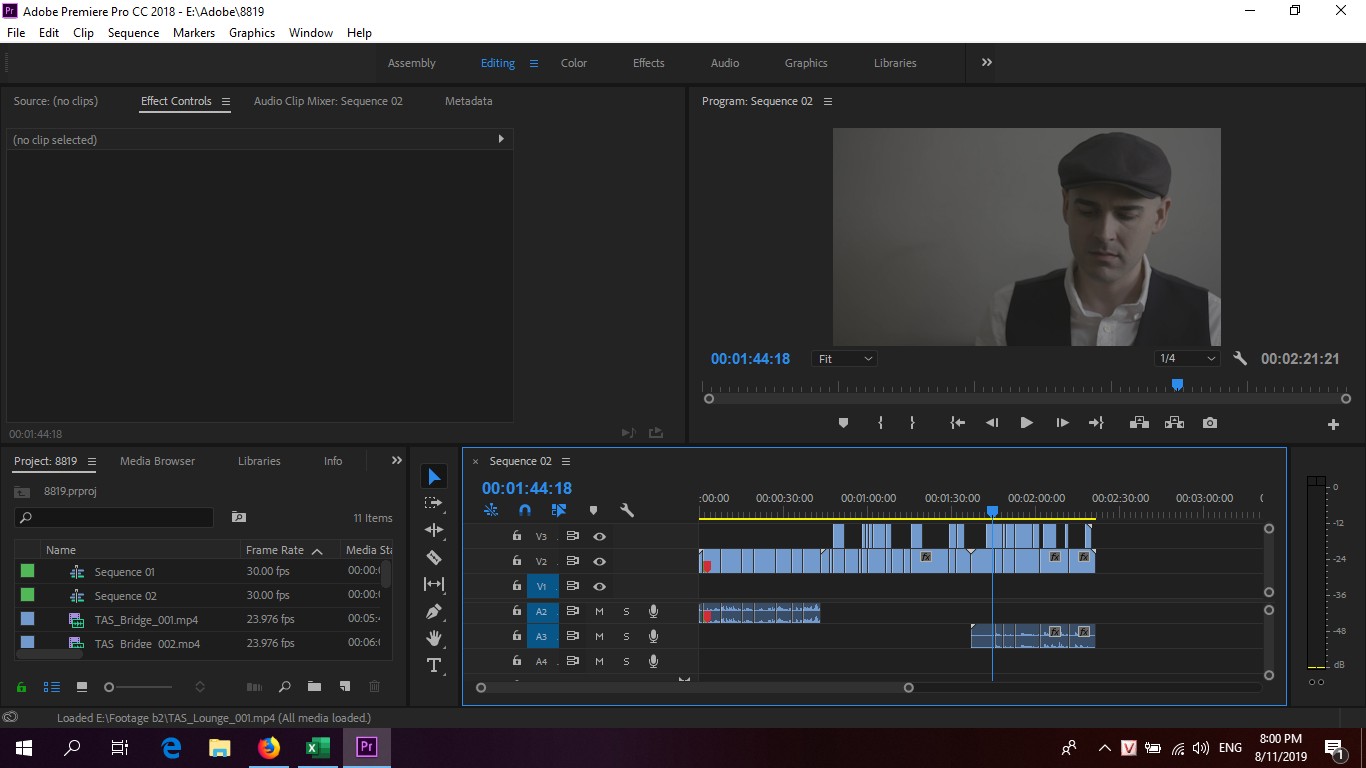Open the Fit zoom level dropdown

(845, 358)
